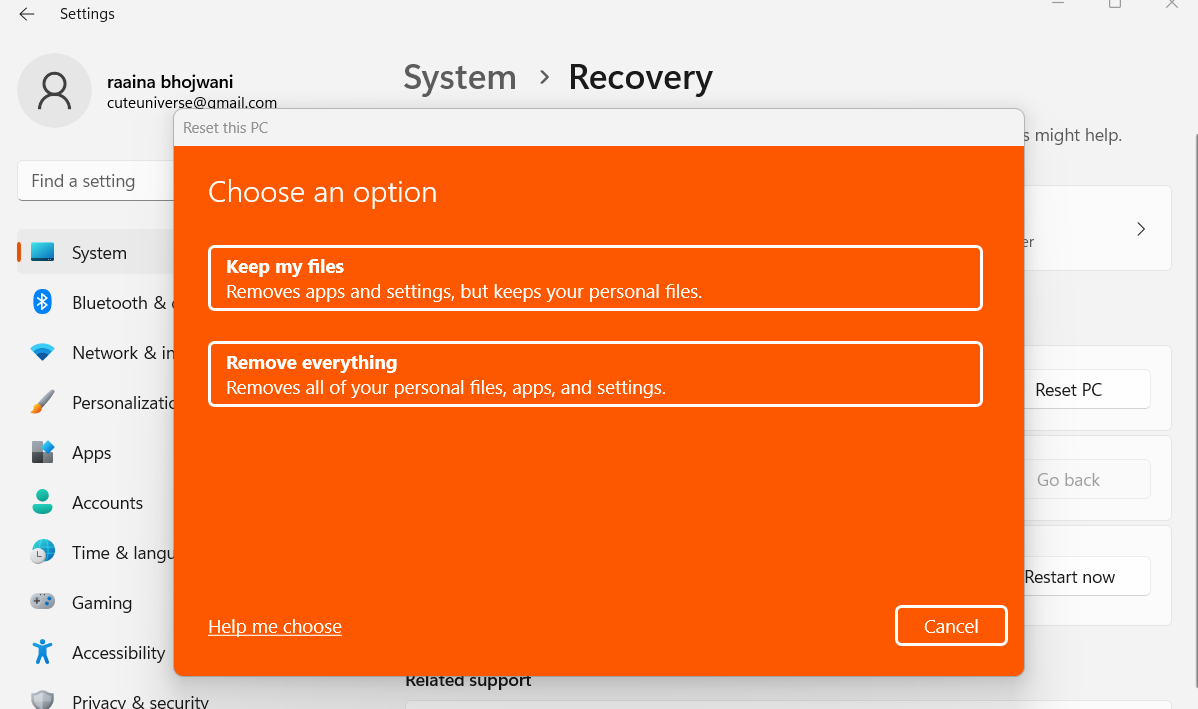Click the Privacy & security shield icon
The height and width of the screenshot is (709, 1198).
pos(42,700)
